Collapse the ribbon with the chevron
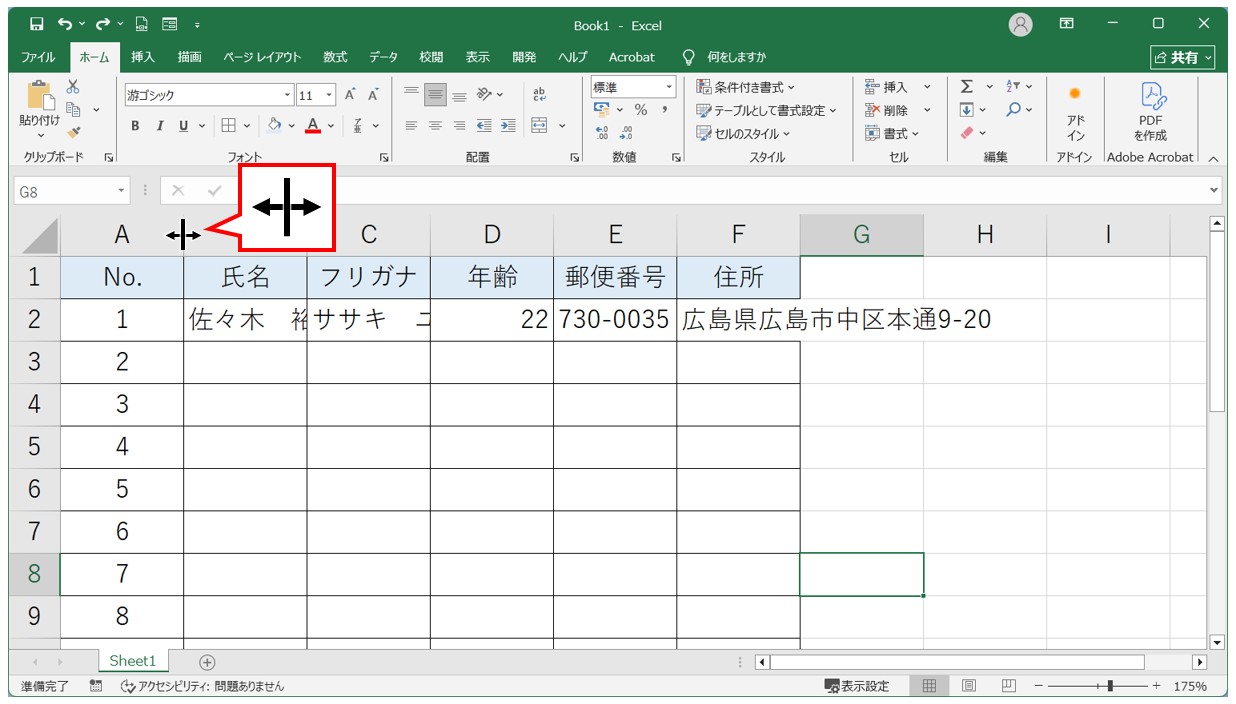The width and height of the screenshot is (1236, 704). [x=1213, y=158]
